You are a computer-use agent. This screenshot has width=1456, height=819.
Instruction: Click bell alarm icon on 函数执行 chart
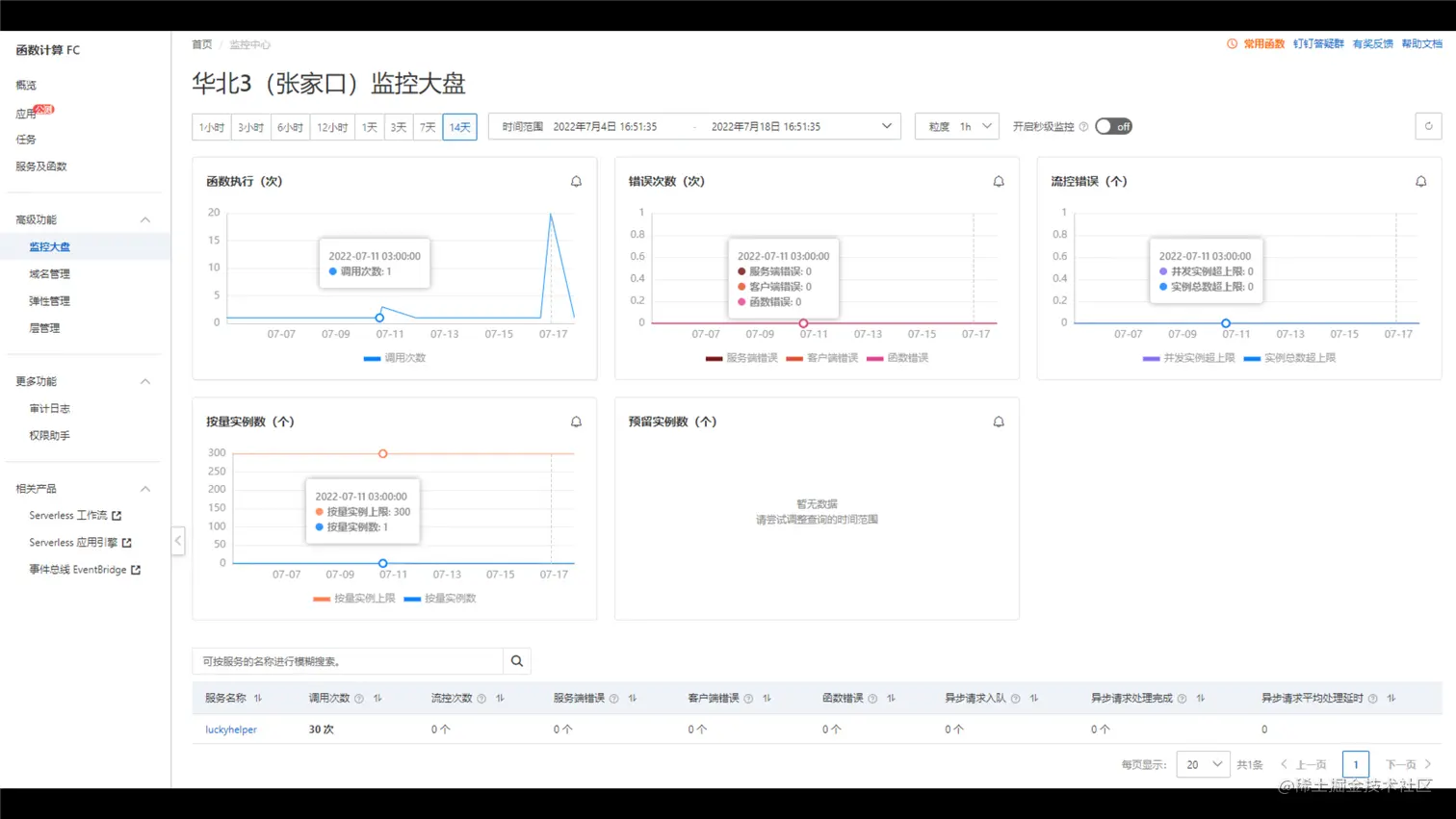pyautogui.click(x=576, y=181)
